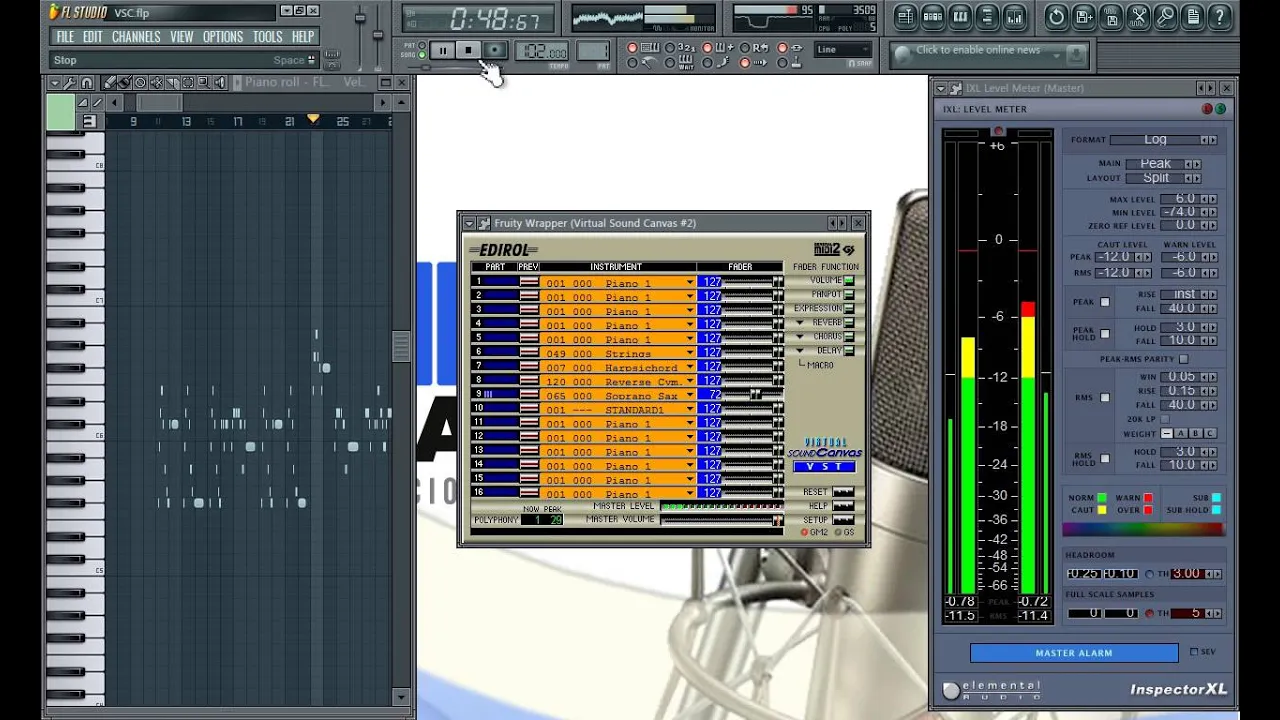
Task: Open the part 10 STANDARD1 instrument dropdown
Action: tap(690, 410)
